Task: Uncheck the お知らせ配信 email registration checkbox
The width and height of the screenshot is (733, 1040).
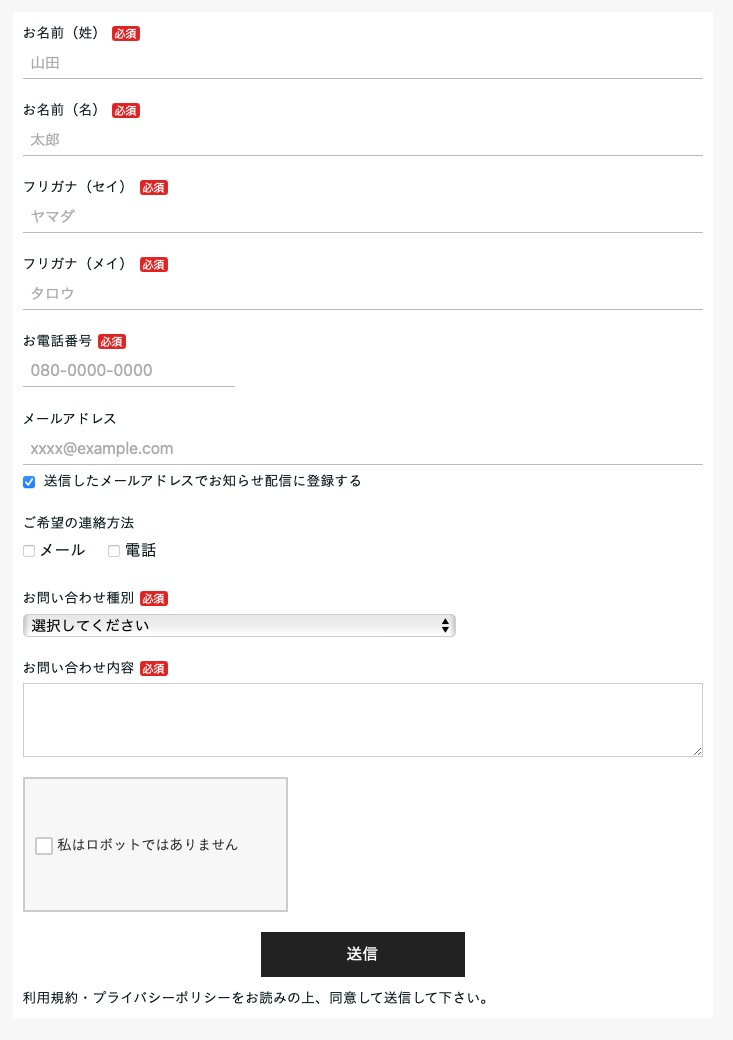Action: 28,481
